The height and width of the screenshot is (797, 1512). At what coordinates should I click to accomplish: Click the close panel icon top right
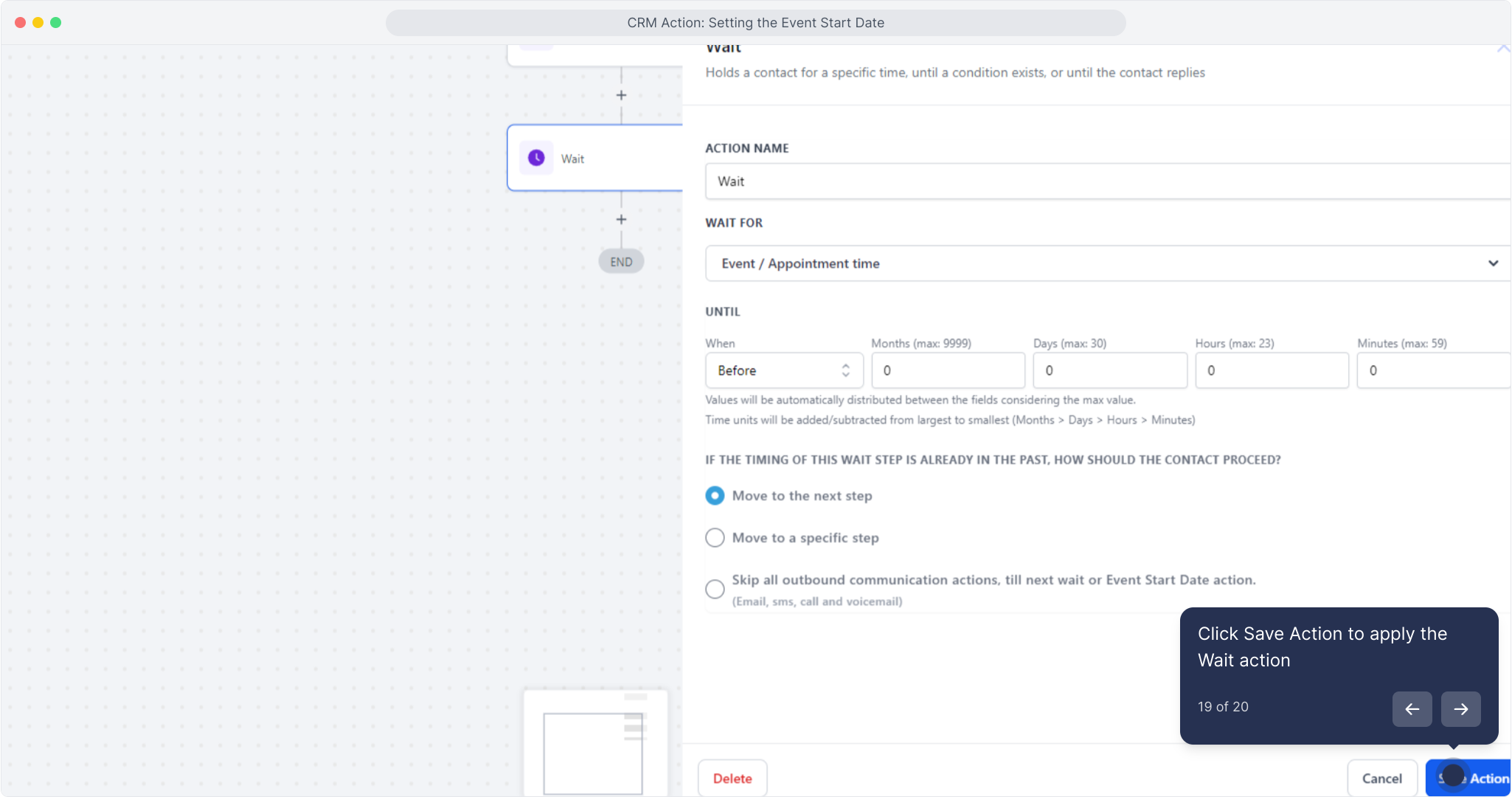(x=1502, y=49)
